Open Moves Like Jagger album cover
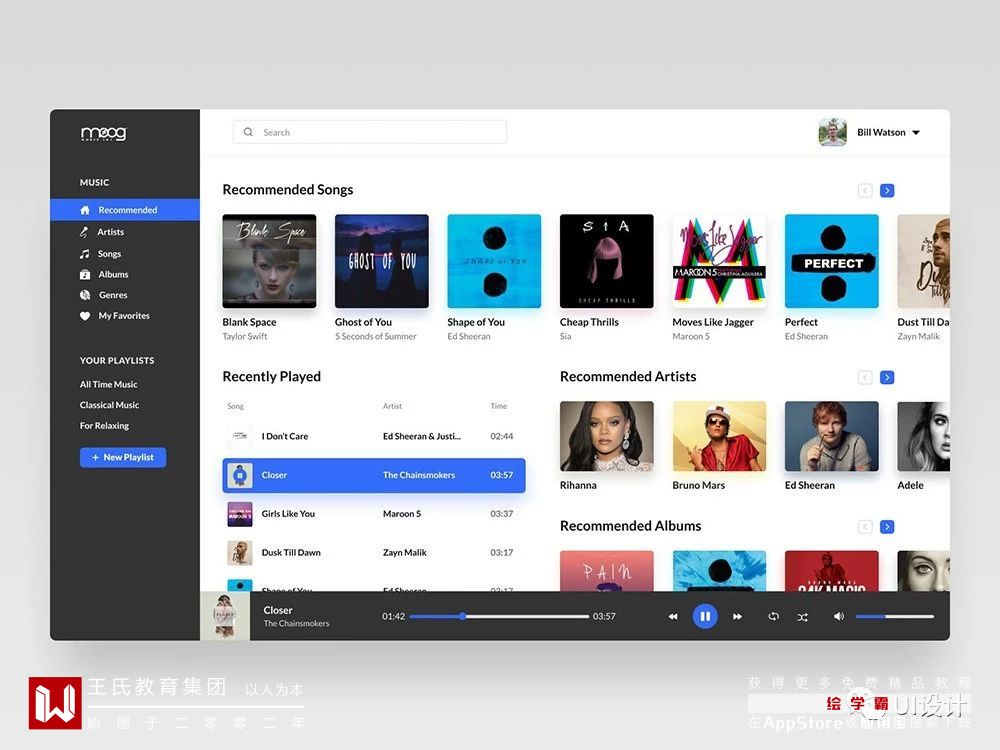This screenshot has height=750, width=1000. pyautogui.click(x=719, y=261)
